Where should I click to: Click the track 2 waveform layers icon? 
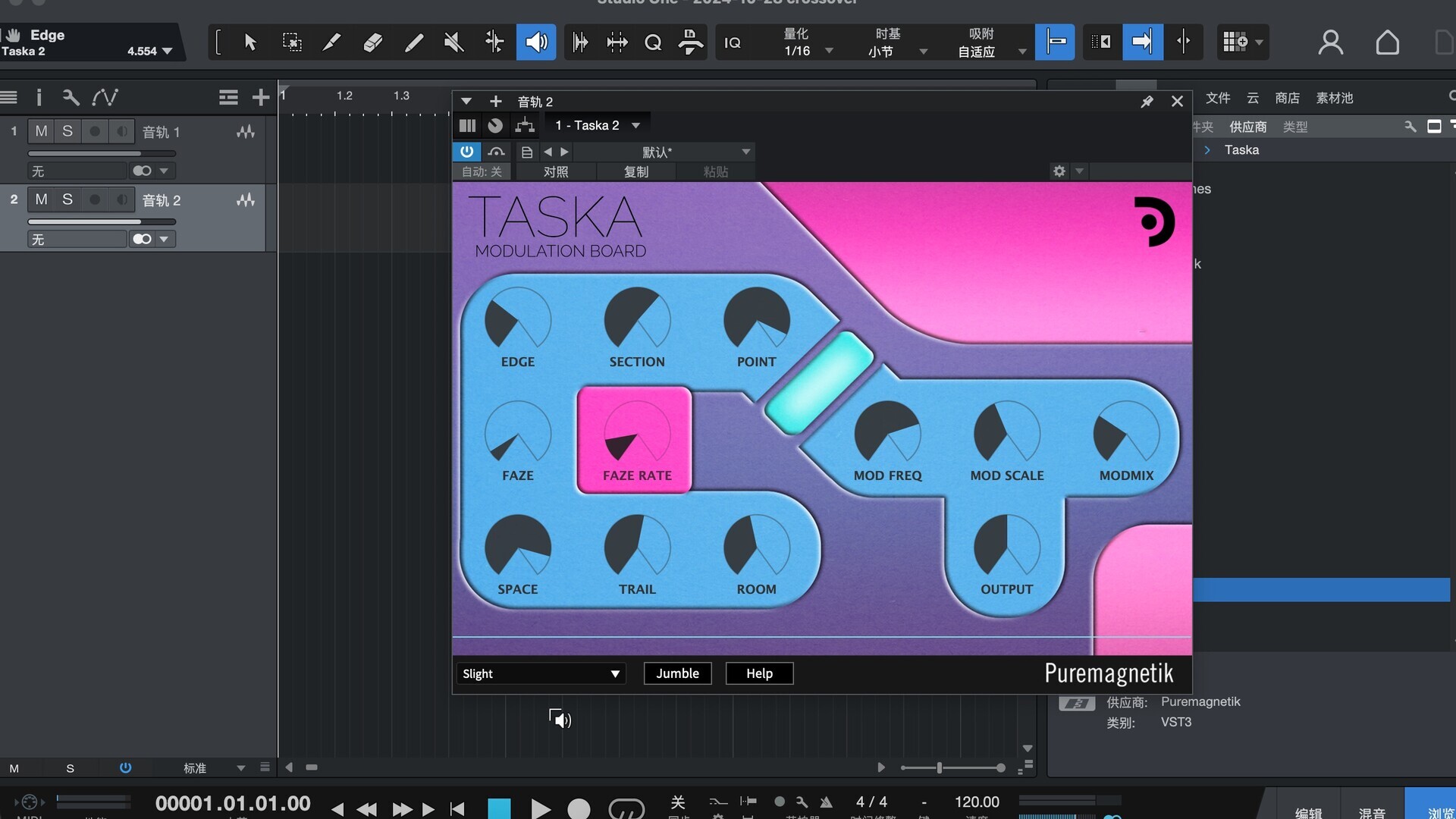point(245,200)
